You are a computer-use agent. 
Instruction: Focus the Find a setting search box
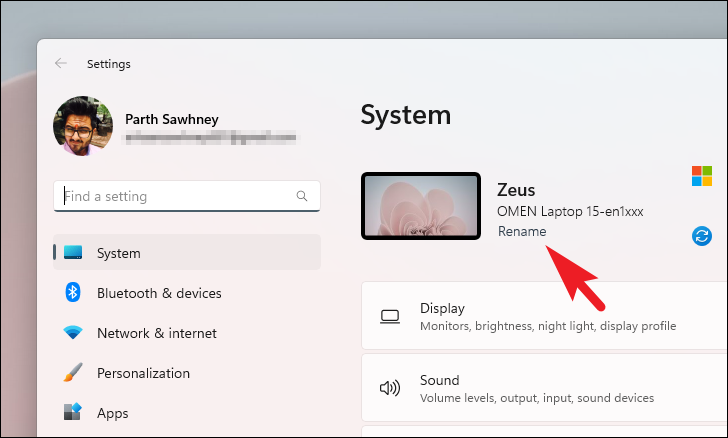pos(187,196)
